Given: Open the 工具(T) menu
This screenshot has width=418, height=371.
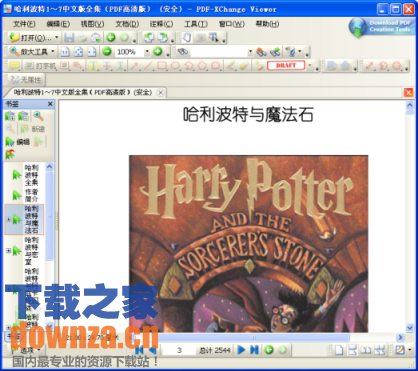Looking at the screenshot, I should [x=196, y=24].
